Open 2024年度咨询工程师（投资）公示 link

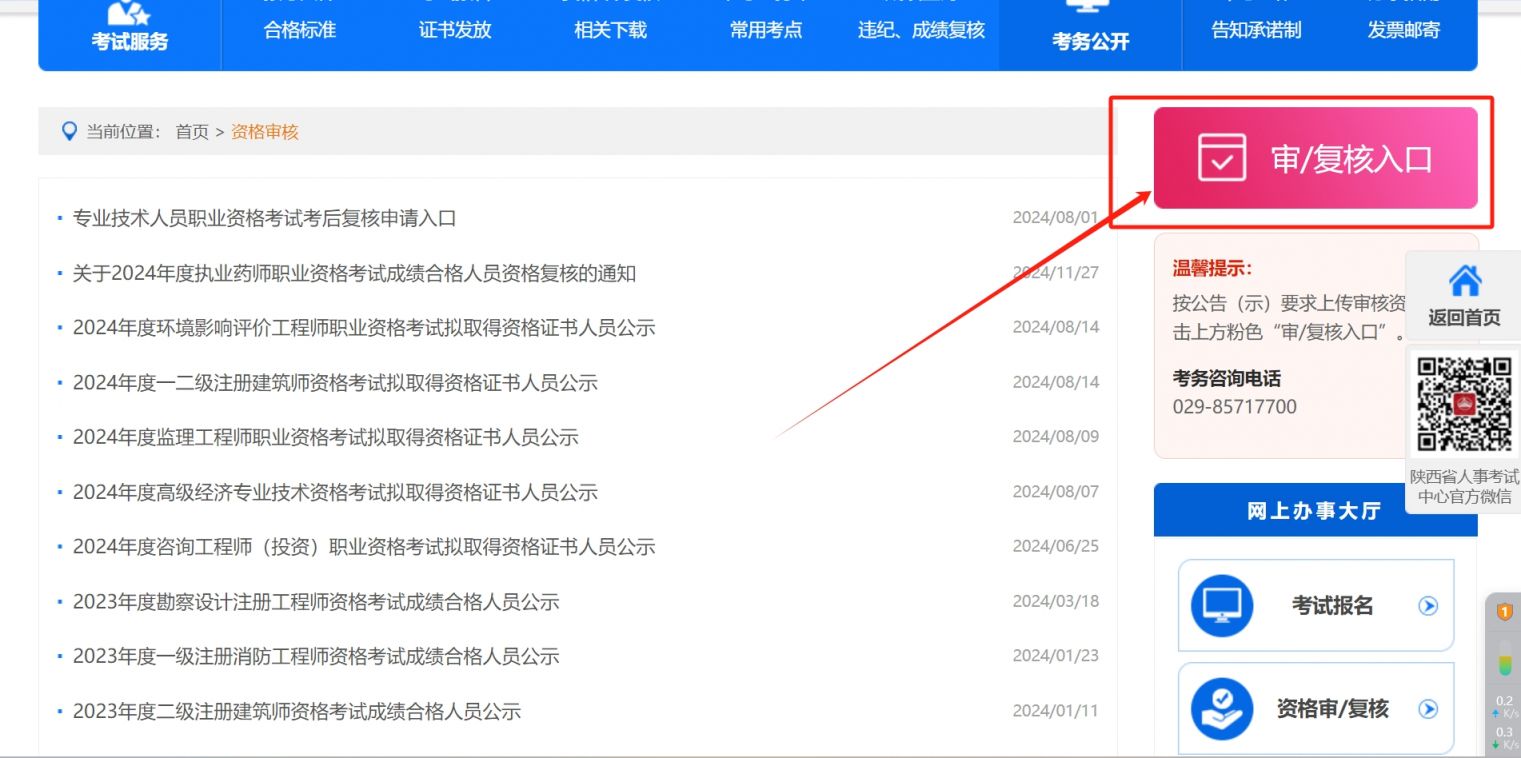364,547
